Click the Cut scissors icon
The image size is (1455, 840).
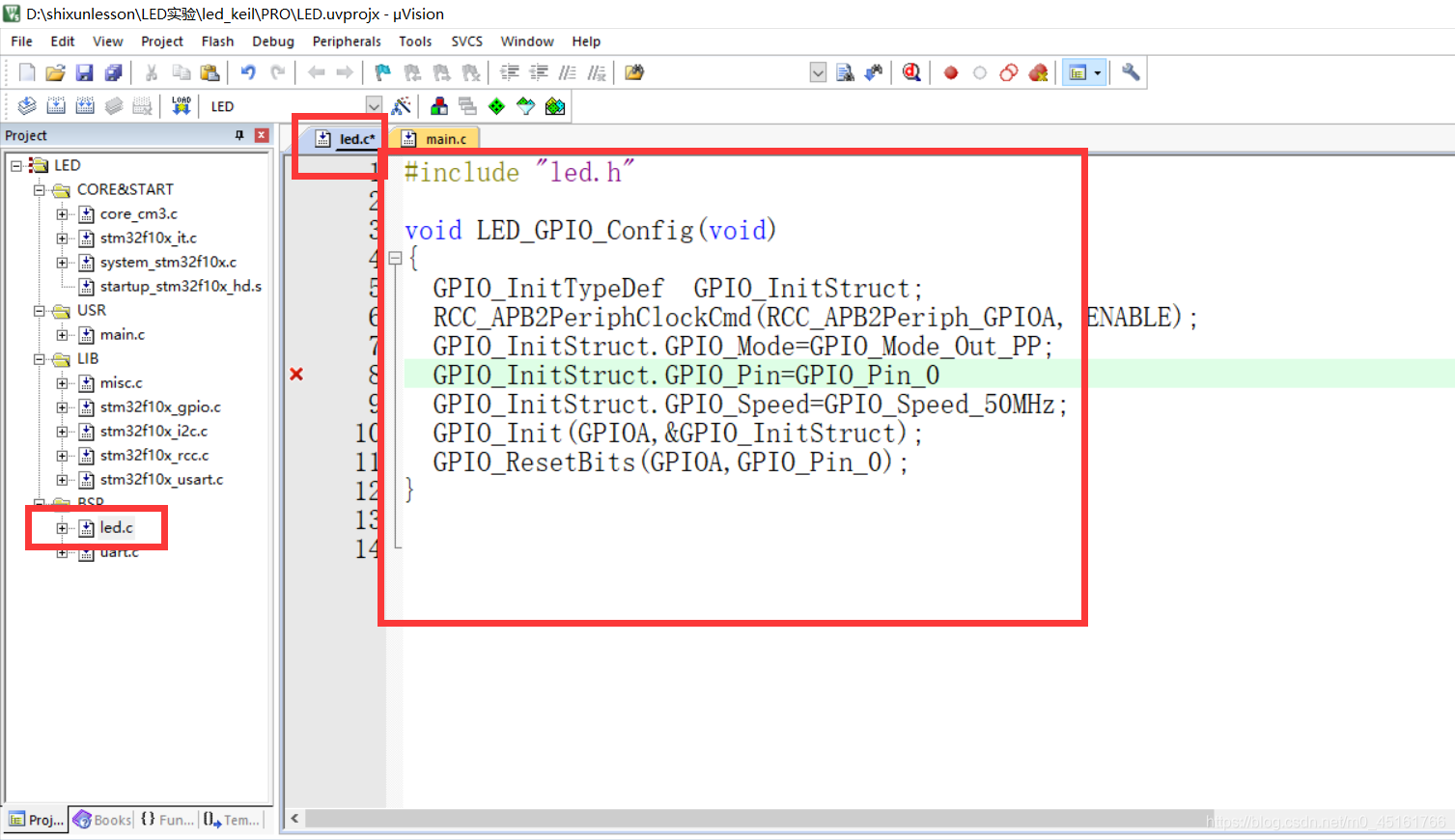pyautogui.click(x=152, y=72)
